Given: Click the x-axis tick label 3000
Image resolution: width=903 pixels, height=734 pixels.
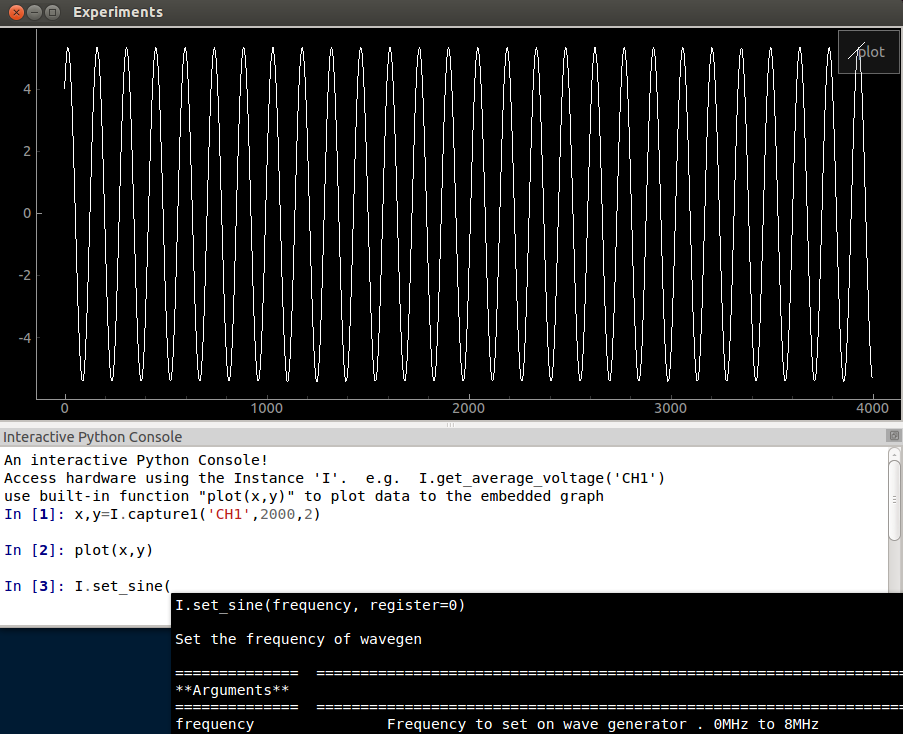Looking at the screenshot, I should 670,408.
